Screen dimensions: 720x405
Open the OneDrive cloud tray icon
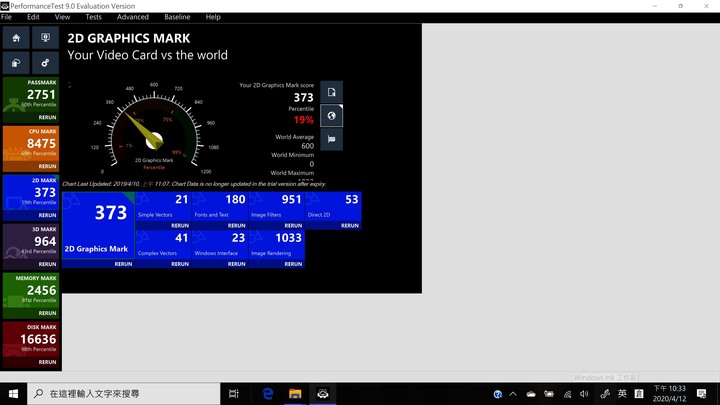click(531, 394)
